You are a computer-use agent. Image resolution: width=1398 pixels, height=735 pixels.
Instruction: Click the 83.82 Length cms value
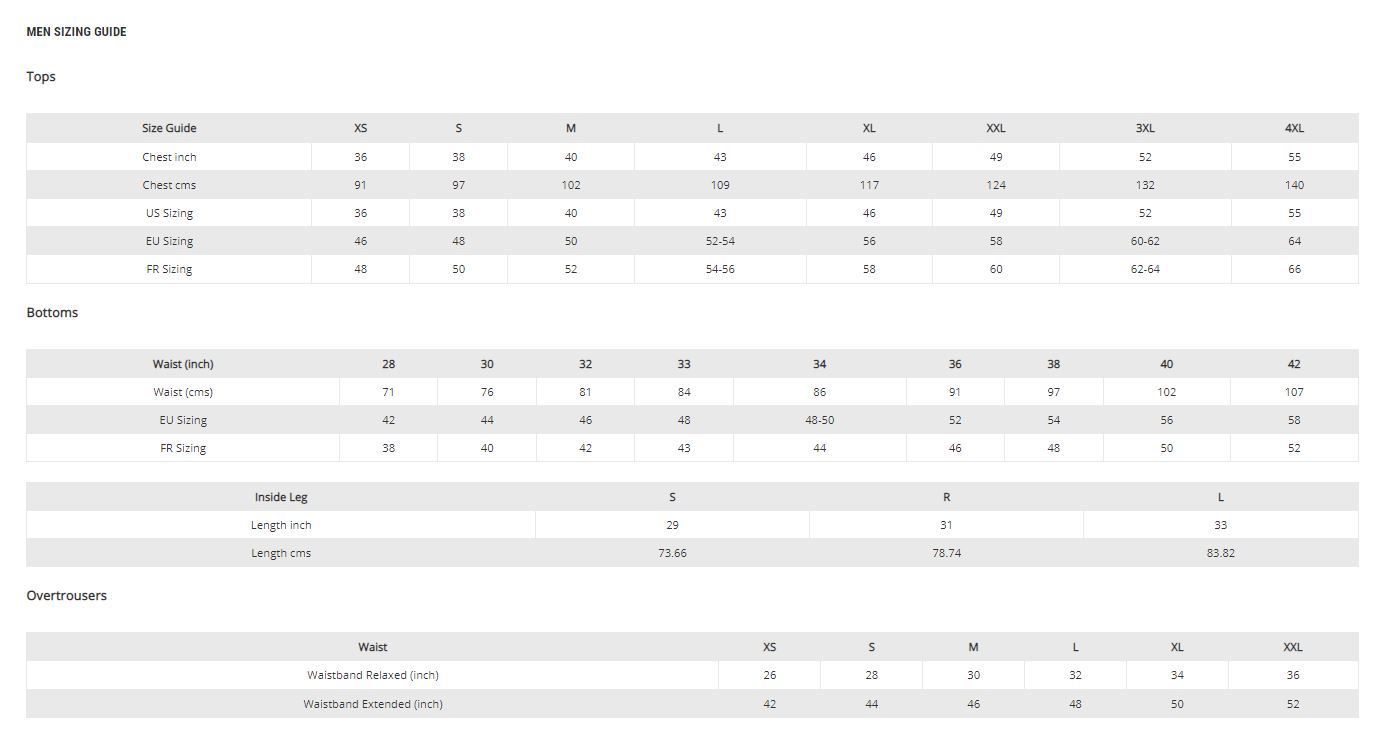(1220, 553)
